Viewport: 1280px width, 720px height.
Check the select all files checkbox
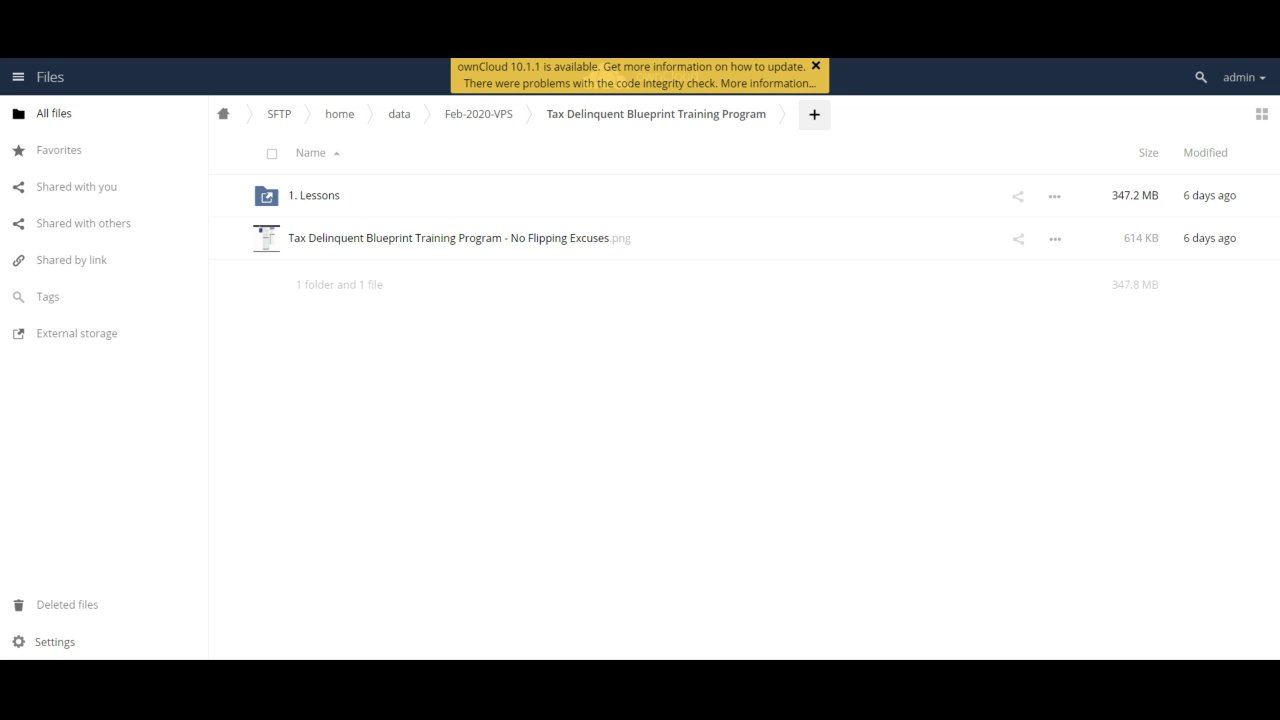272,154
